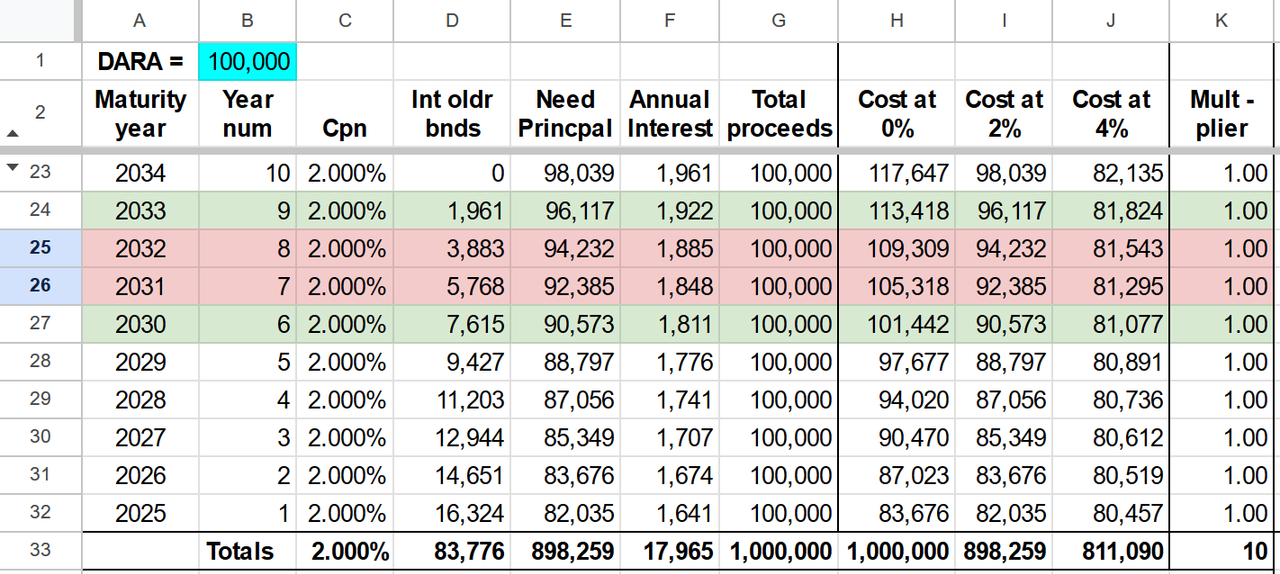The image size is (1280, 574).
Task: Click the 'Totals' label cell
Action: coord(248,551)
